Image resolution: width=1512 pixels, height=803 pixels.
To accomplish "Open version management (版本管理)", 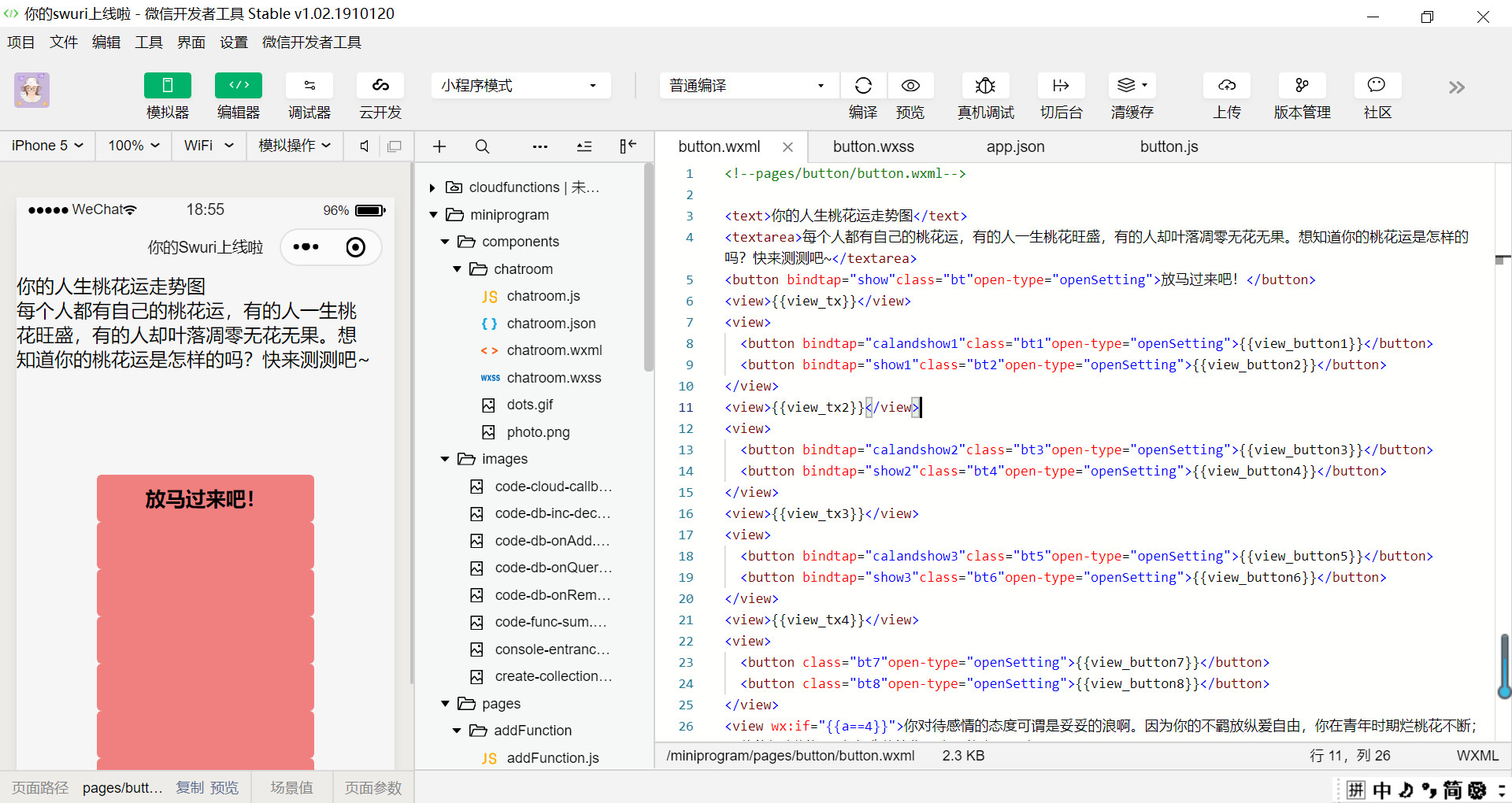I will 1302,86.
